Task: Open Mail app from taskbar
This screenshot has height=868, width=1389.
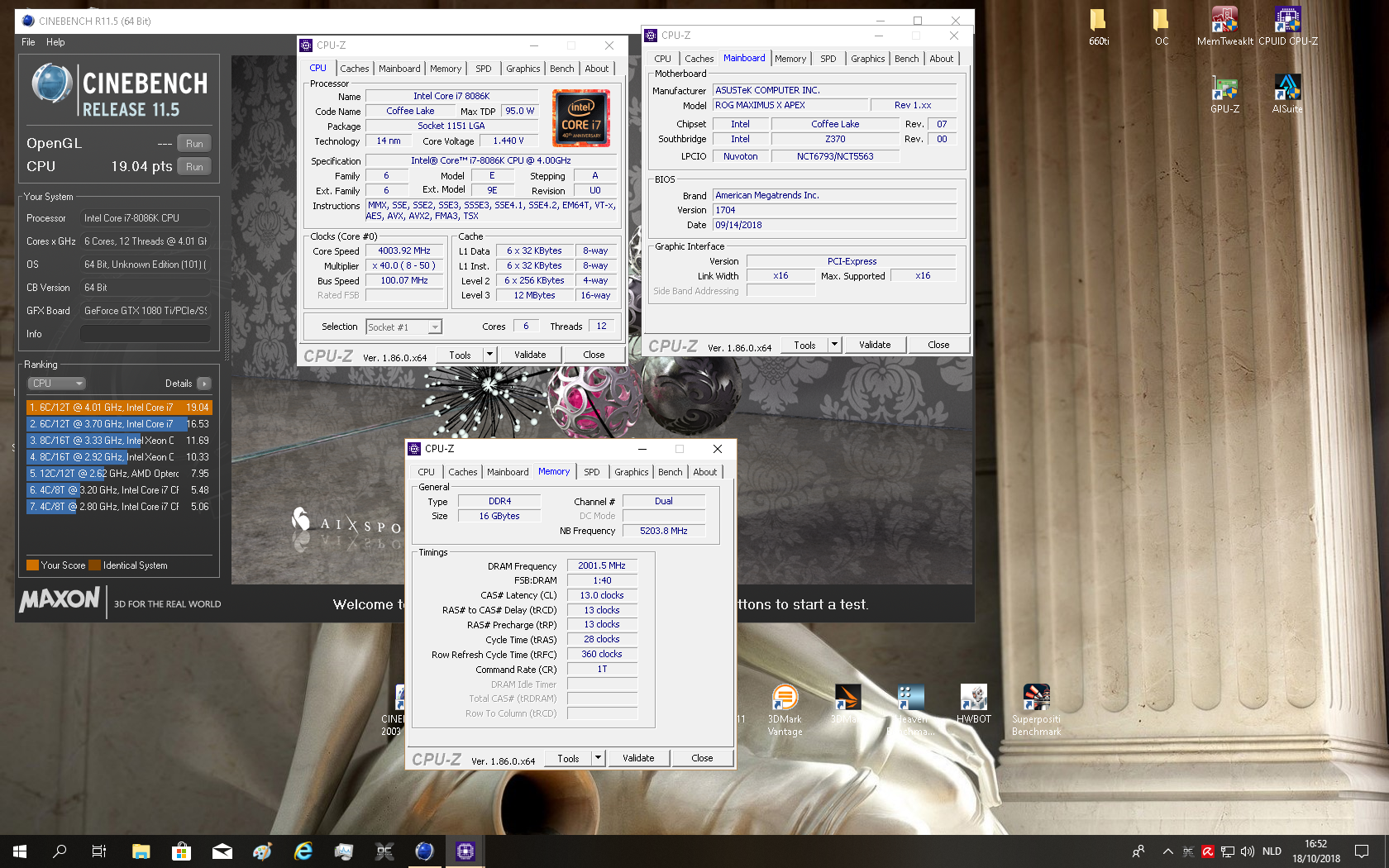Action: click(222, 851)
